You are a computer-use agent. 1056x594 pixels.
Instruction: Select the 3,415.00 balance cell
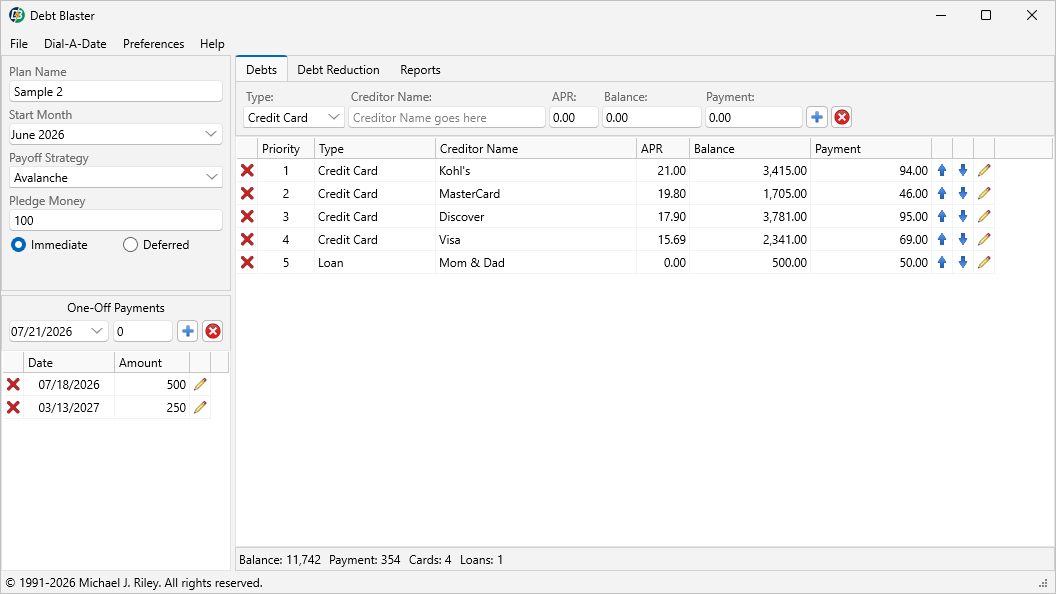pyautogui.click(x=750, y=170)
